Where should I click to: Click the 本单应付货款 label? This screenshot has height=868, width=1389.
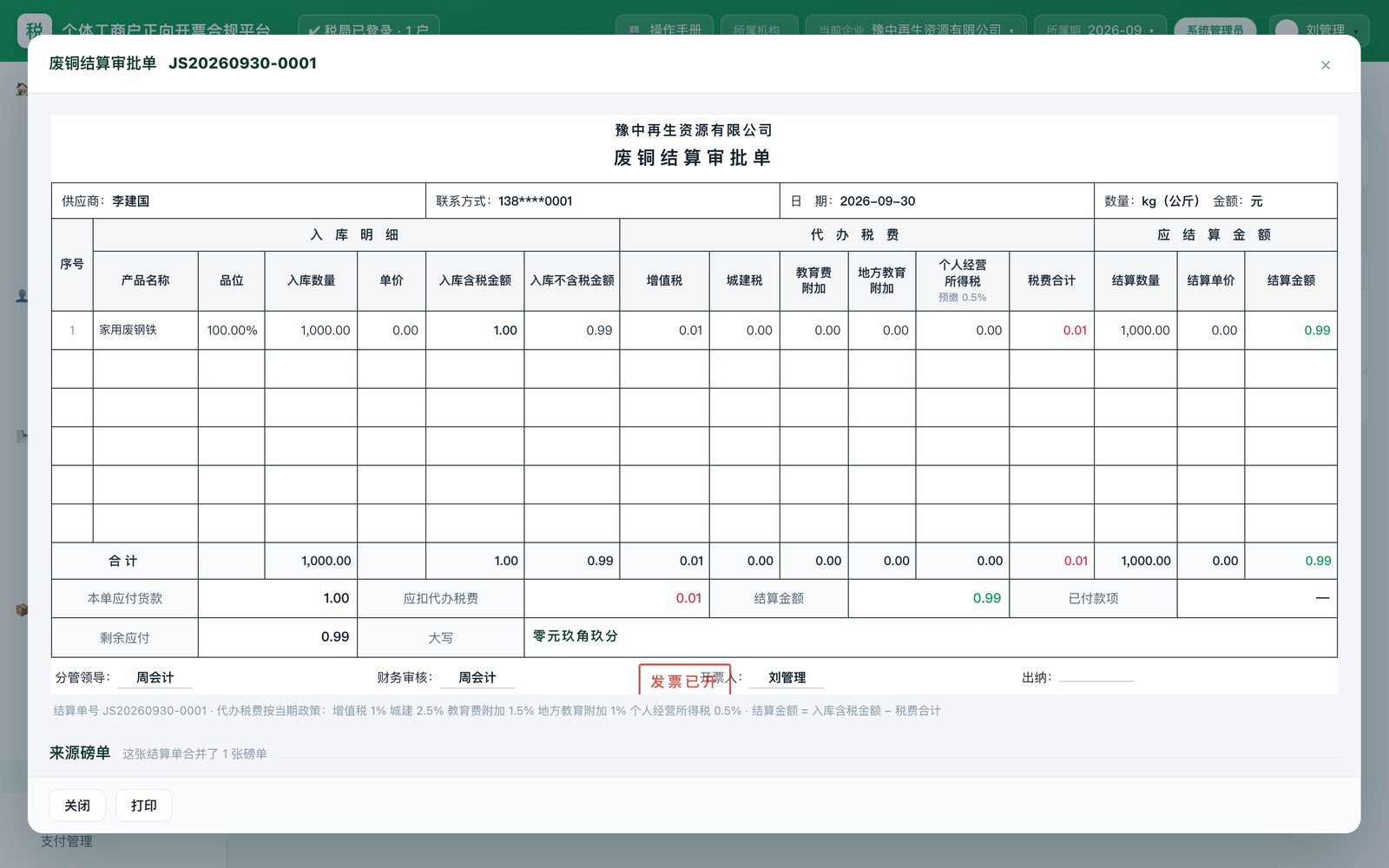tap(125, 599)
